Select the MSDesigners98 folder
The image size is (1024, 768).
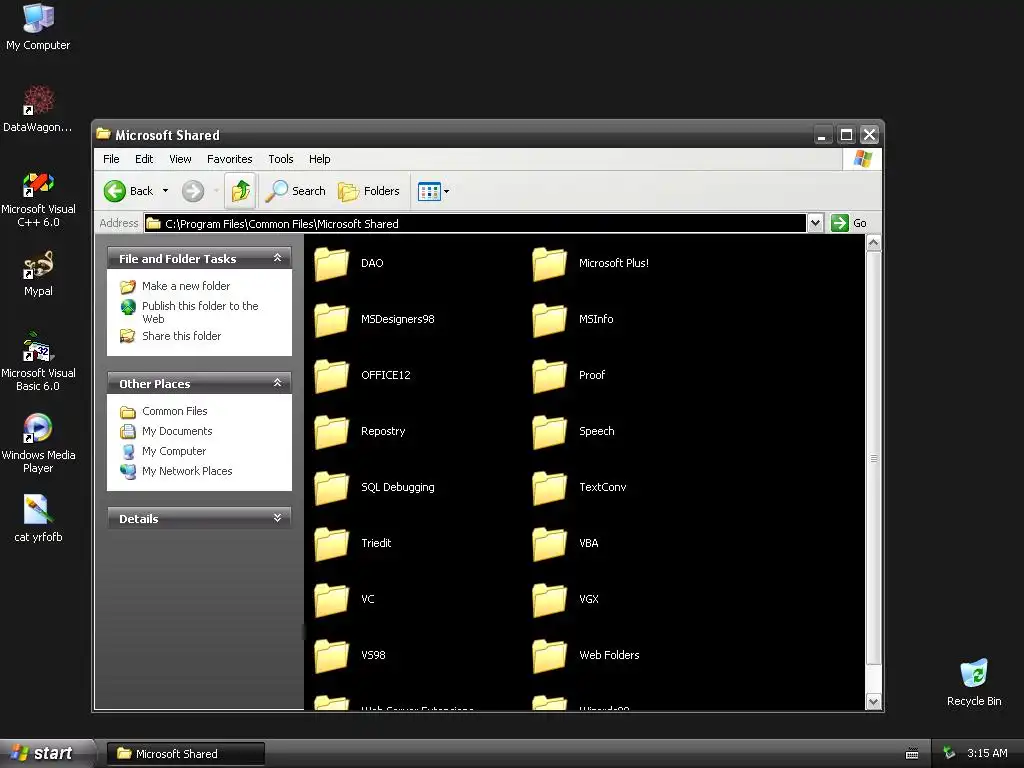pos(374,319)
